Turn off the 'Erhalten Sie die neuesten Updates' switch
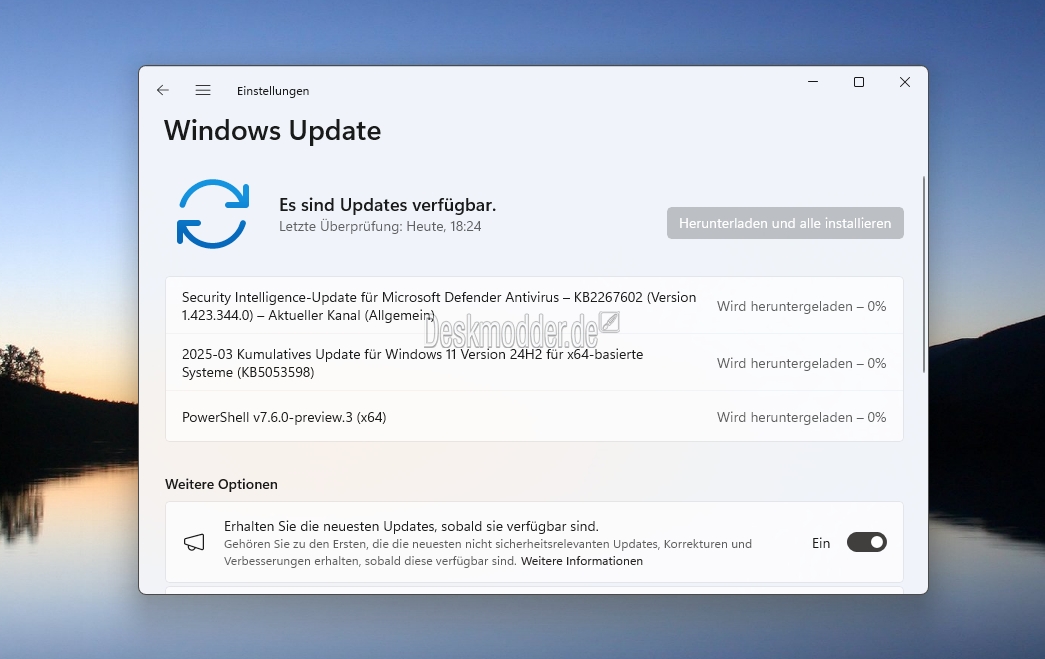The height and width of the screenshot is (659, 1045). point(866,542)
